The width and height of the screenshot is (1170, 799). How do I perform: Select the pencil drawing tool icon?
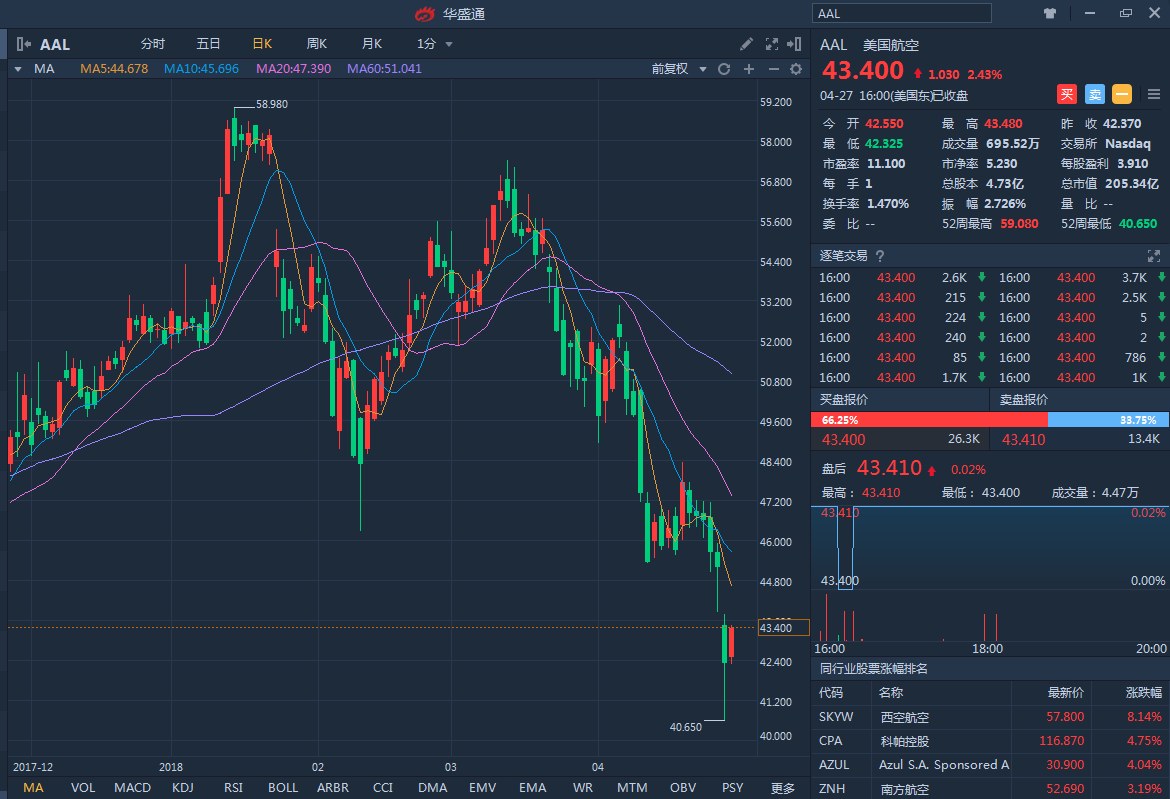click(746, 44)
